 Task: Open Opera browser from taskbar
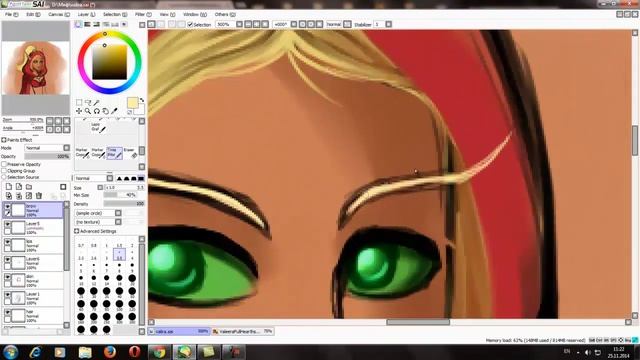134,352
